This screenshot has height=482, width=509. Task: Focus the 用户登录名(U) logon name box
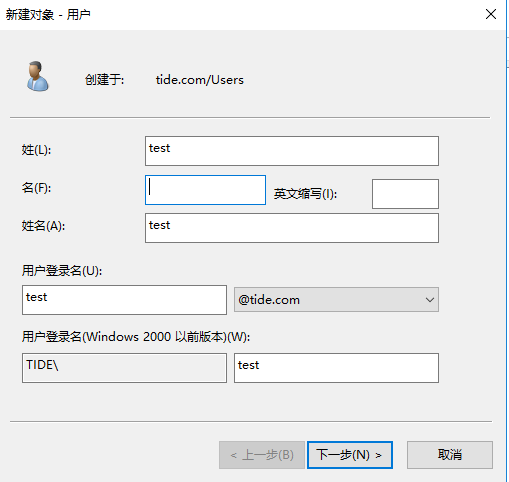pyautogui.click(x=124, y=300)
